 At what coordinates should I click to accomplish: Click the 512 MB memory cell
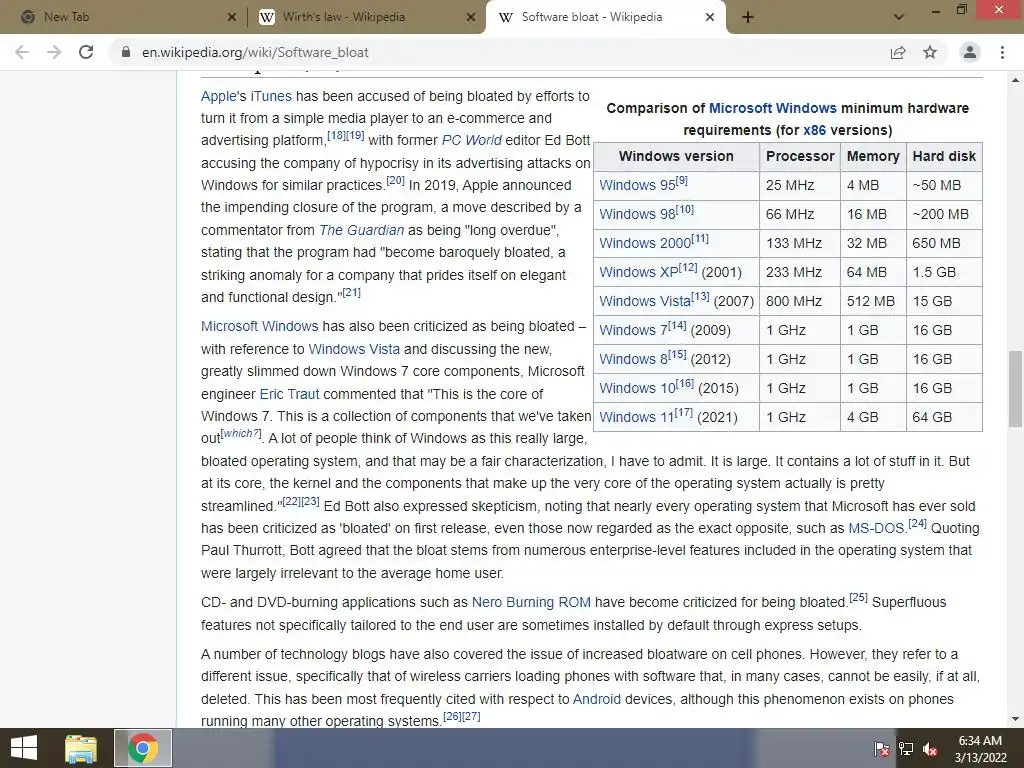pos(871,301)
